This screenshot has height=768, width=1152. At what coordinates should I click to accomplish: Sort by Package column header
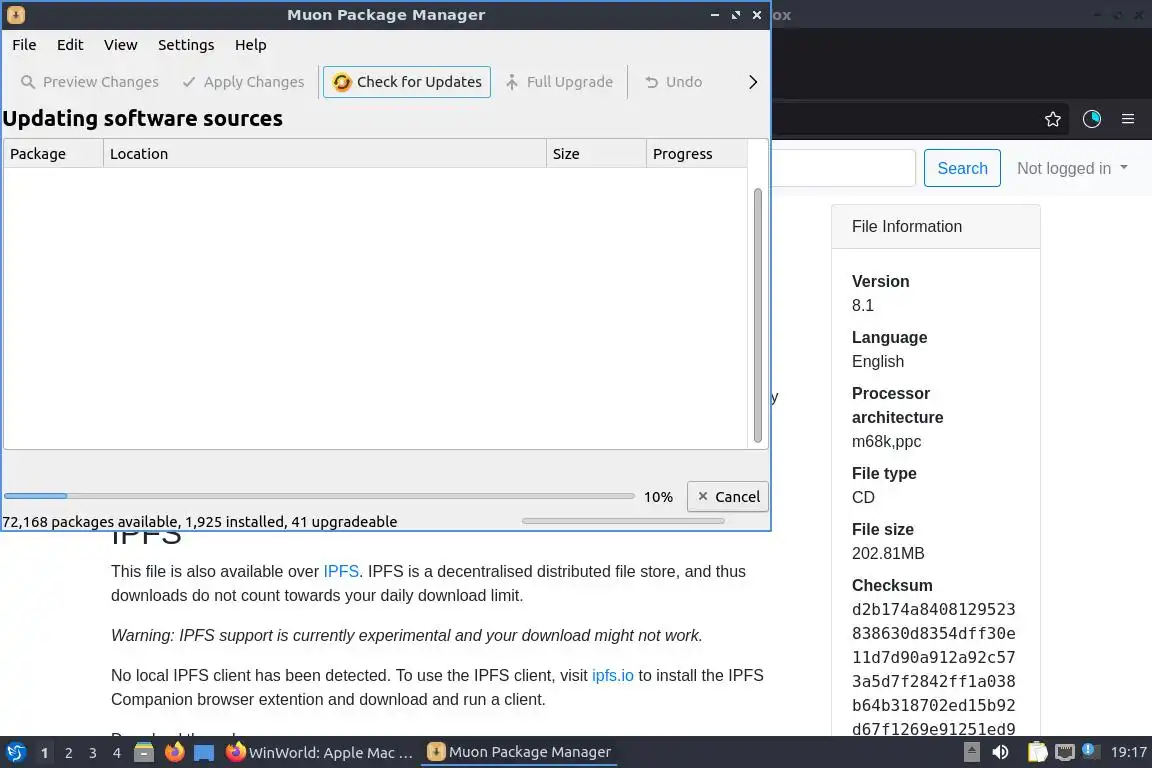tap(53, 154)
